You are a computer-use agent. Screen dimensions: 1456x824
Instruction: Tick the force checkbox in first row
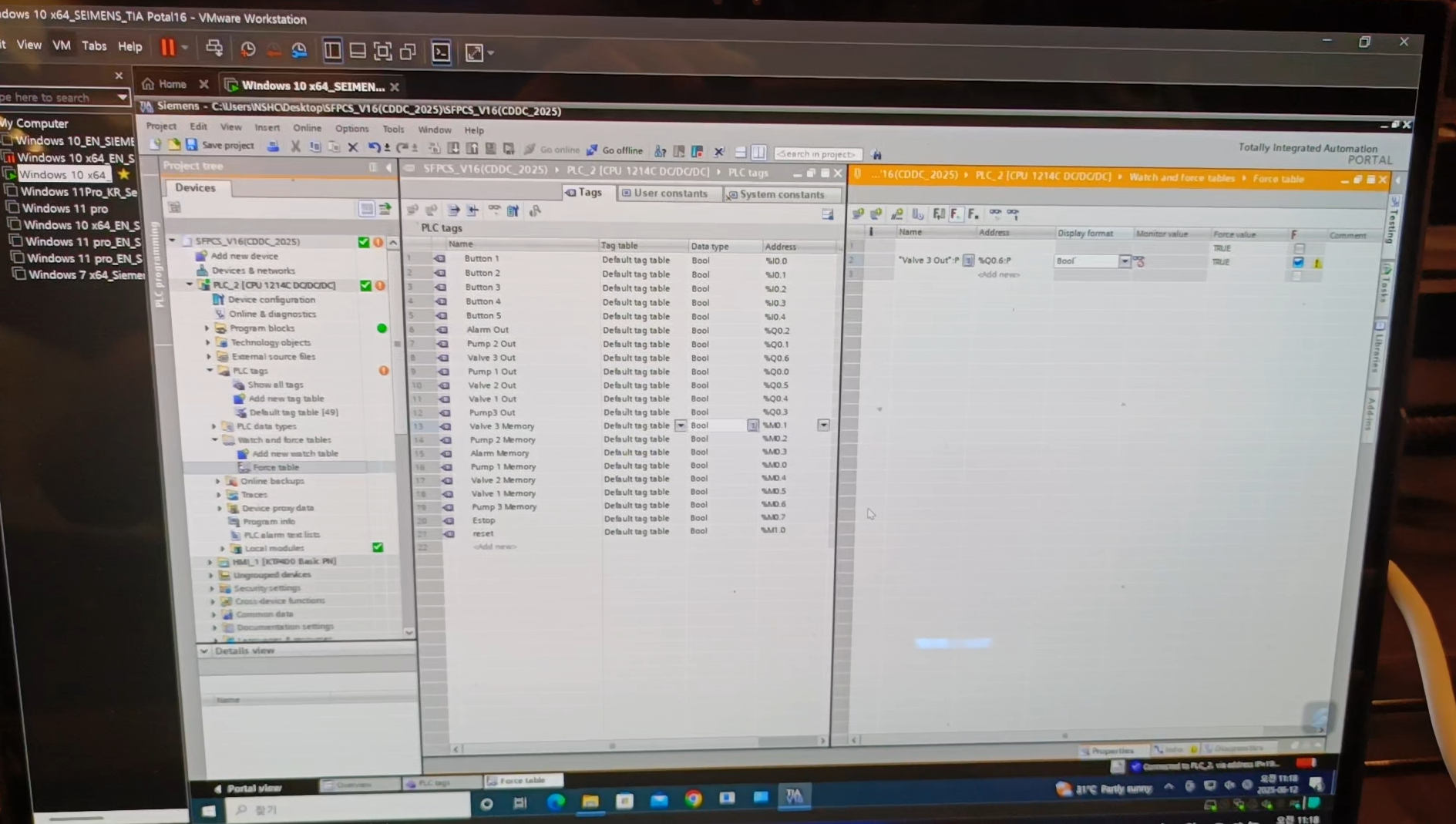(1300, 248)
